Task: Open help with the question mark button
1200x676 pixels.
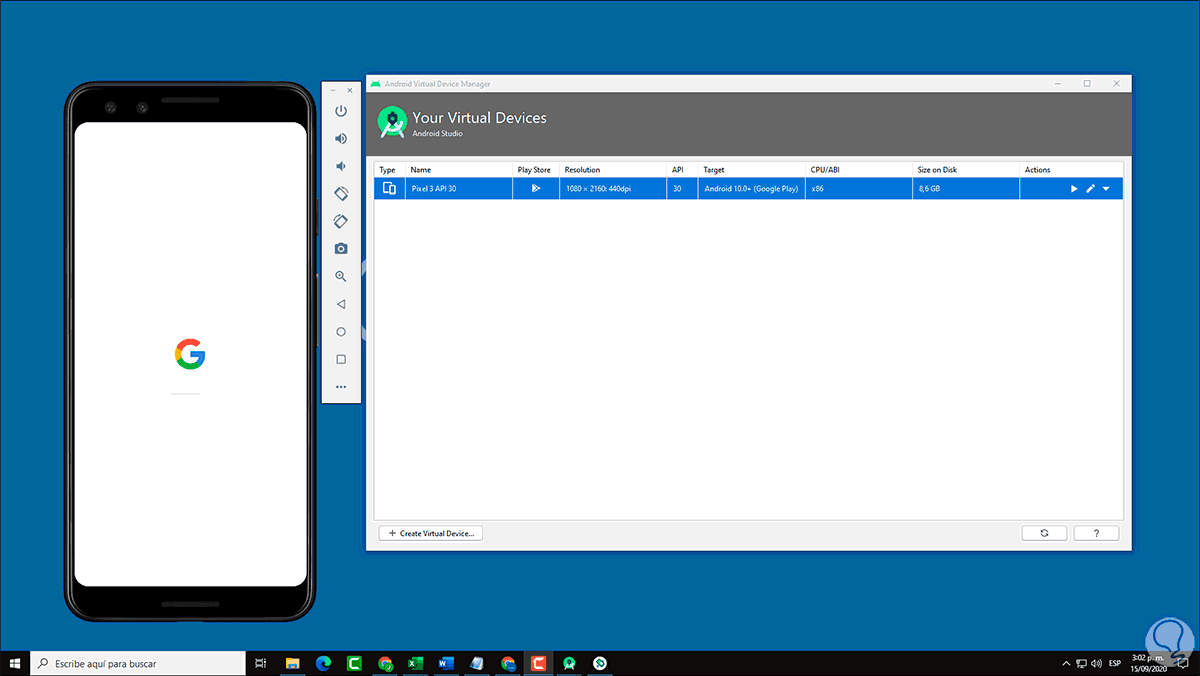Action: 1096,533
